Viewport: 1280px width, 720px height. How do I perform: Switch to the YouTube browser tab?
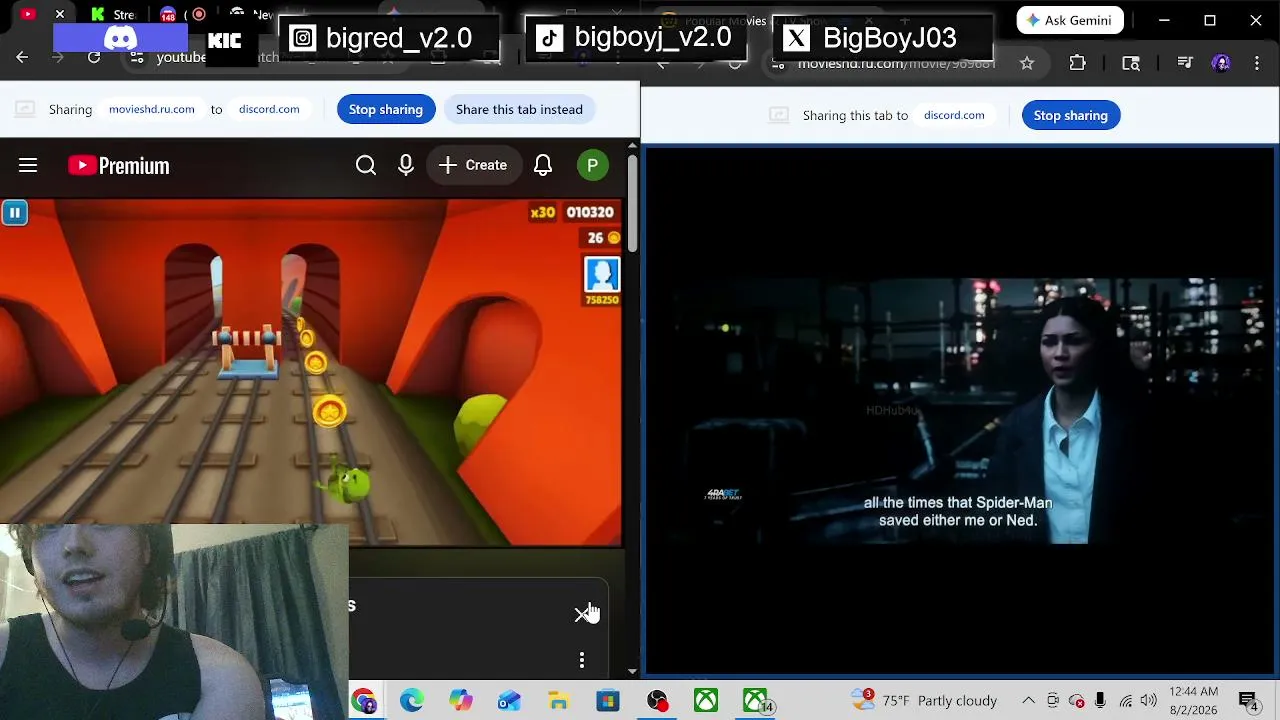(x=27, y=14)
